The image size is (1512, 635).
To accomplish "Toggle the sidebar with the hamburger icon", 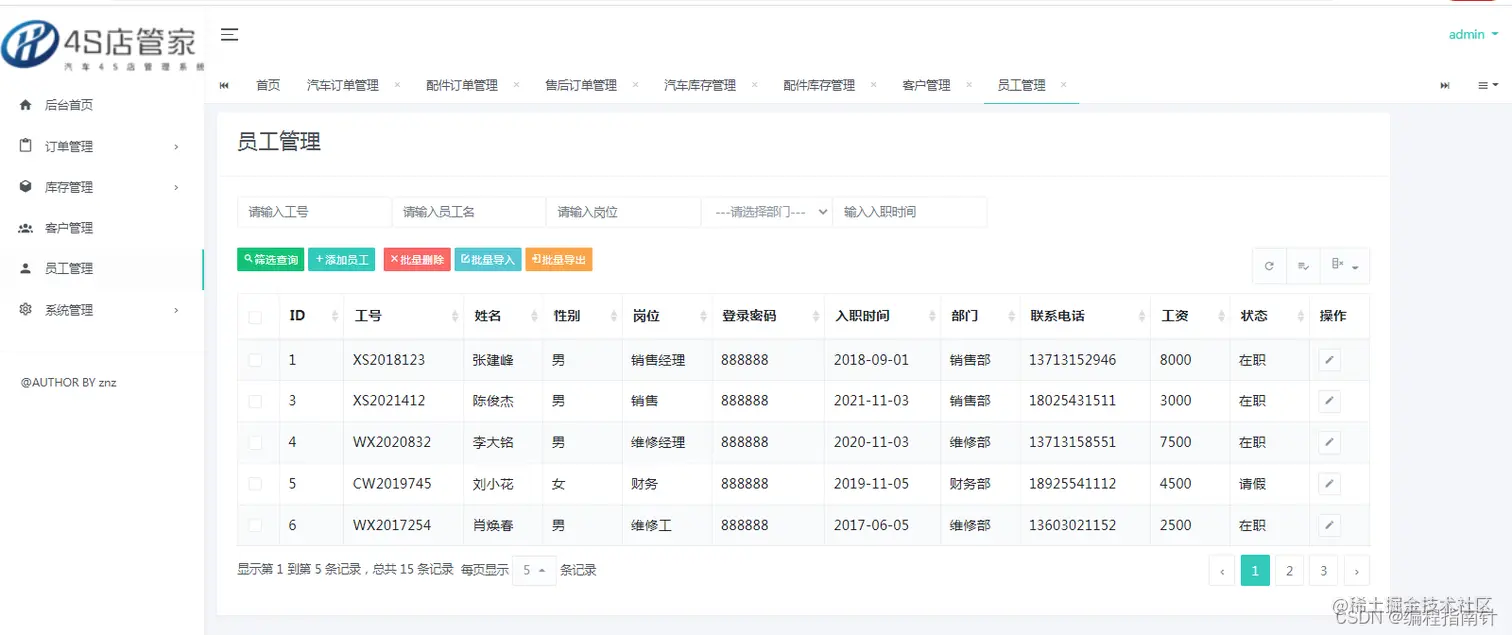I will click(229, 35).
